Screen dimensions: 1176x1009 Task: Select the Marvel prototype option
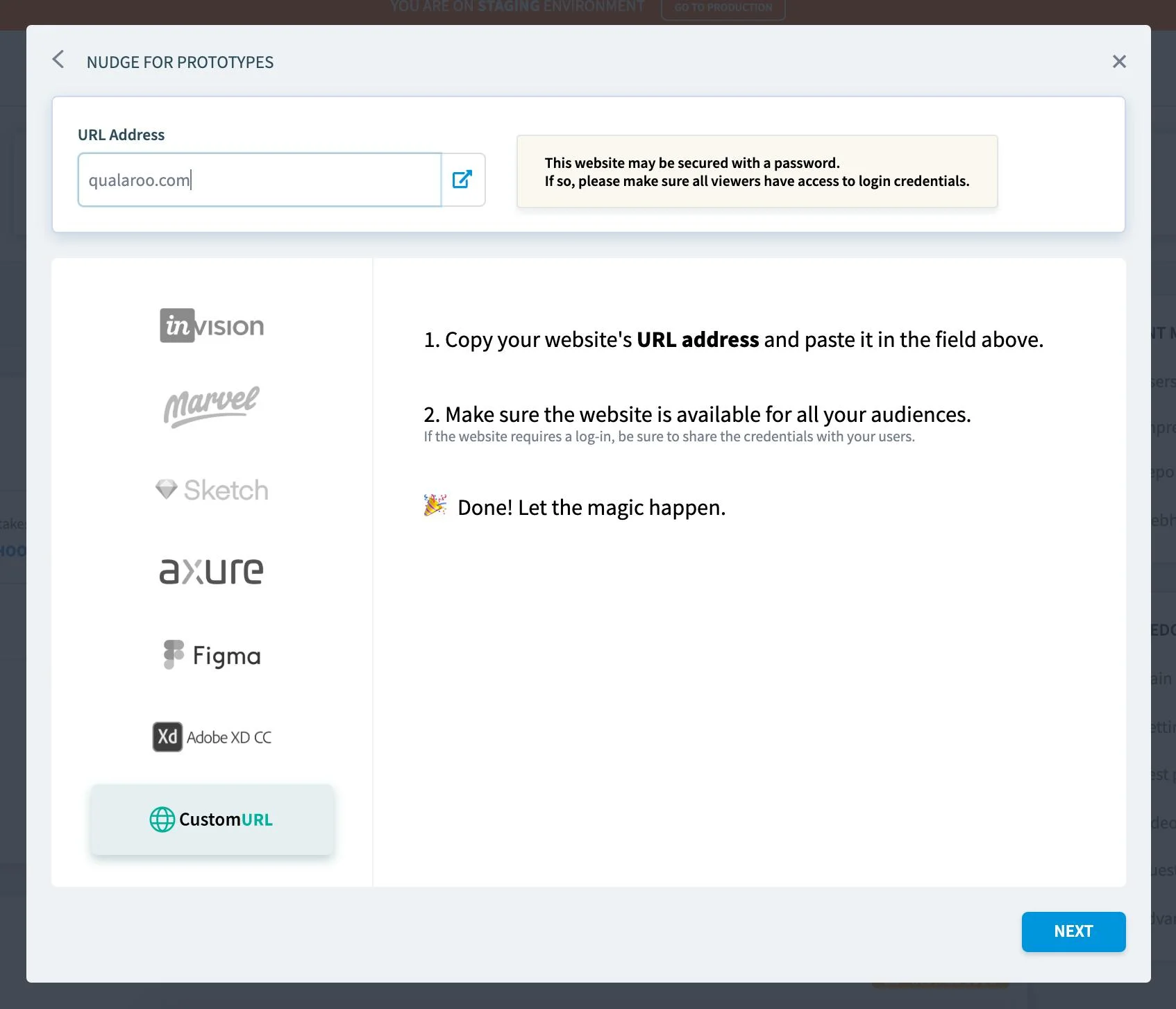tap(212, 407)
